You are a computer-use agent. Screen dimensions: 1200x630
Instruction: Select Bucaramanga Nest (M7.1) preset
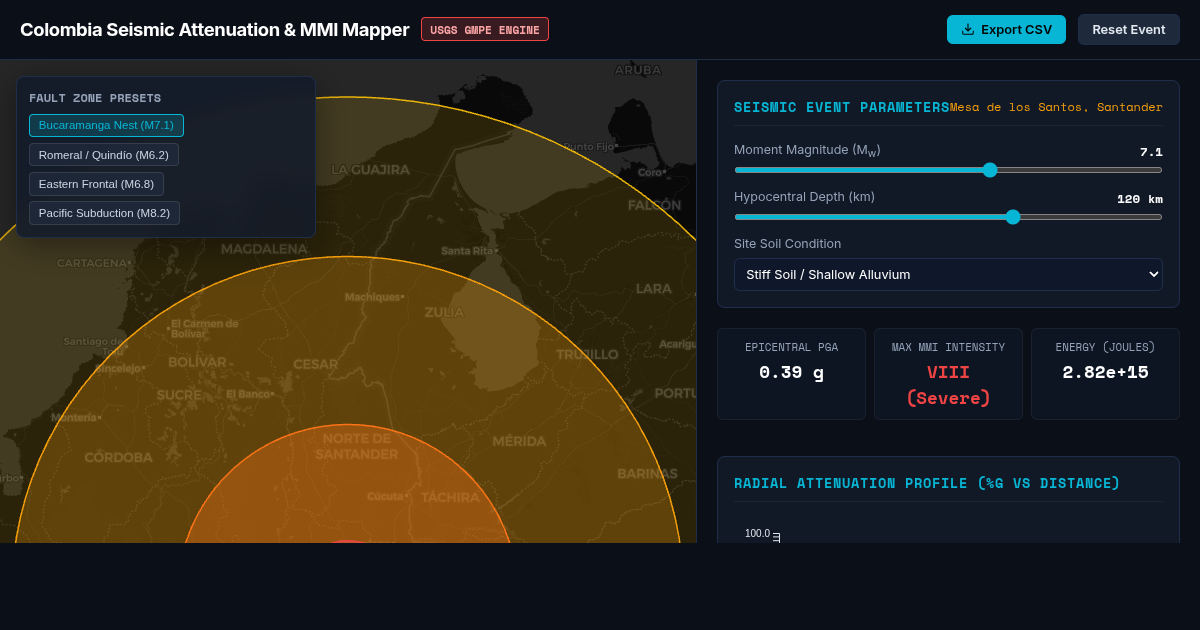pos(106,125)
